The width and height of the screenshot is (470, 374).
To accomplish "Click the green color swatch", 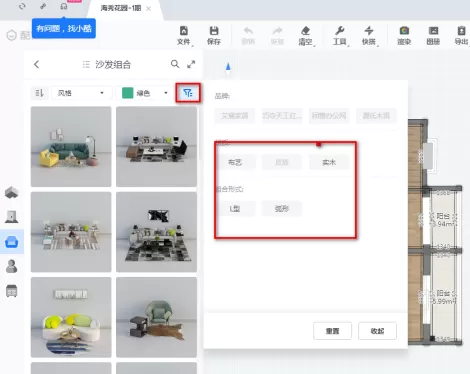I will [x=128, y=93].
